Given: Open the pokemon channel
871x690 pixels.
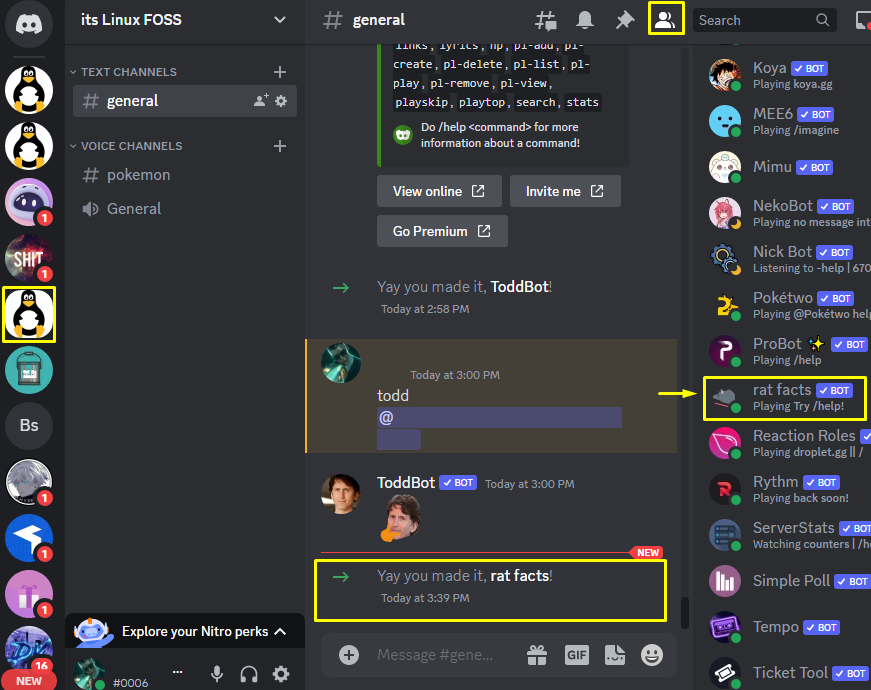Looking at the screenshot, I should pos(184,175).
